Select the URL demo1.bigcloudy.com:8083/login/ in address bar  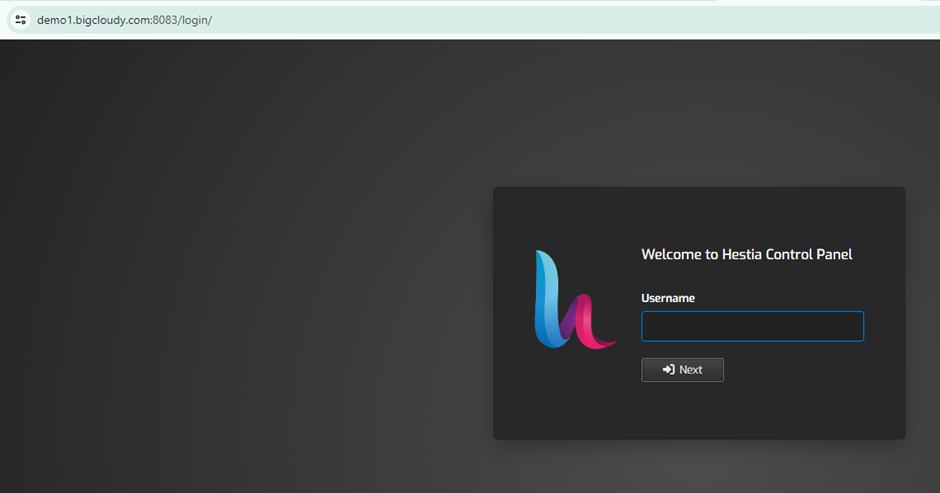pos(125,20)
